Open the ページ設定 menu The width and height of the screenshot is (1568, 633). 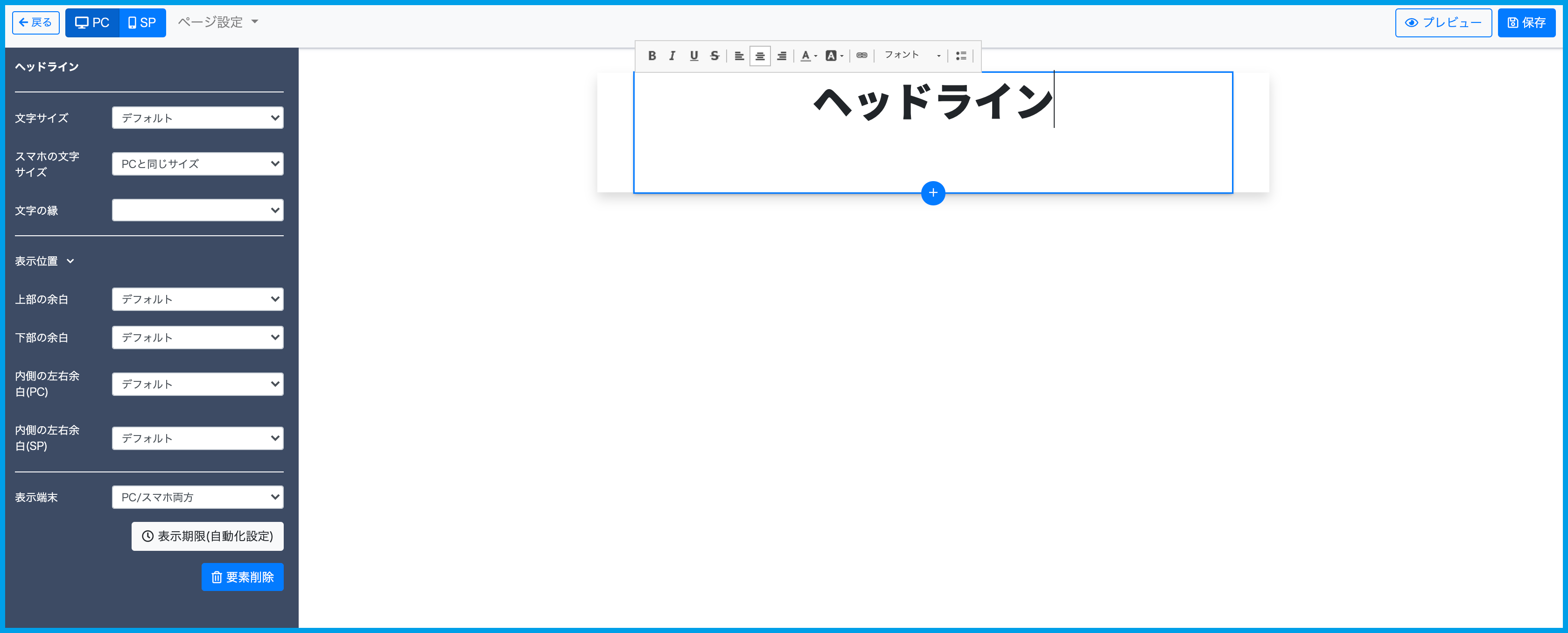pos(217,22)
